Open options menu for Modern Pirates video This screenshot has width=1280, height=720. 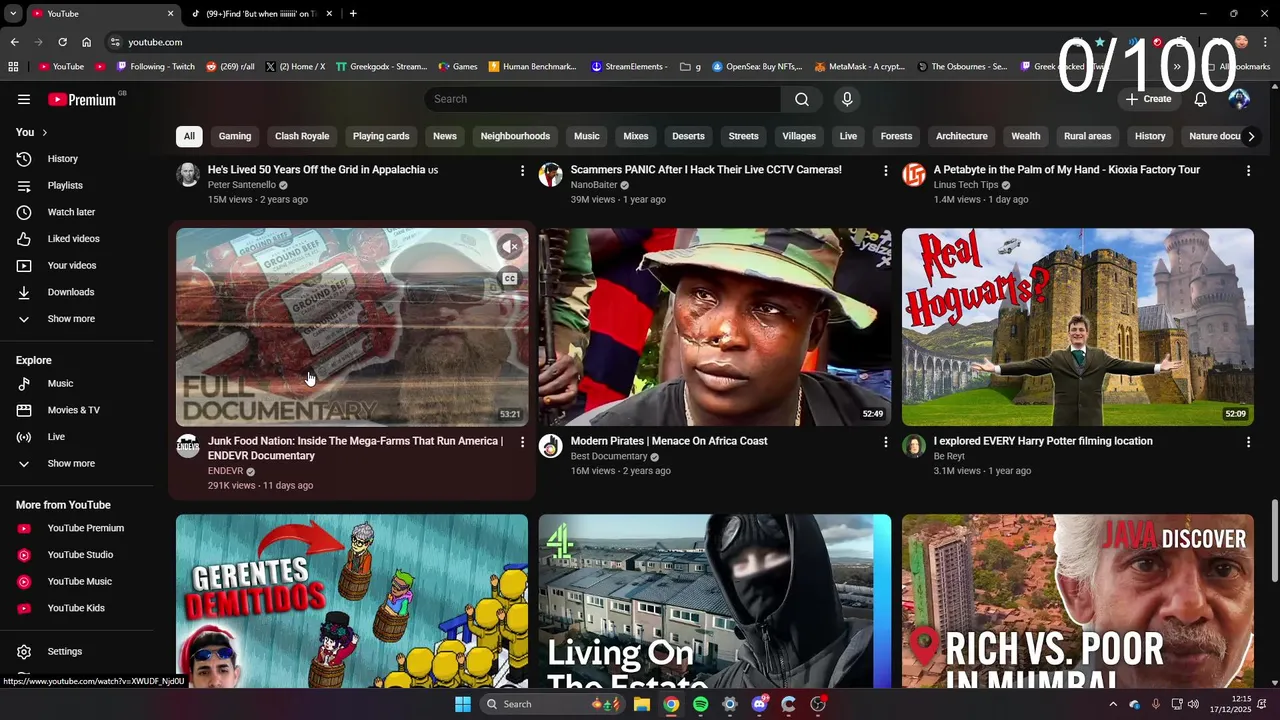tap(885, 442)
